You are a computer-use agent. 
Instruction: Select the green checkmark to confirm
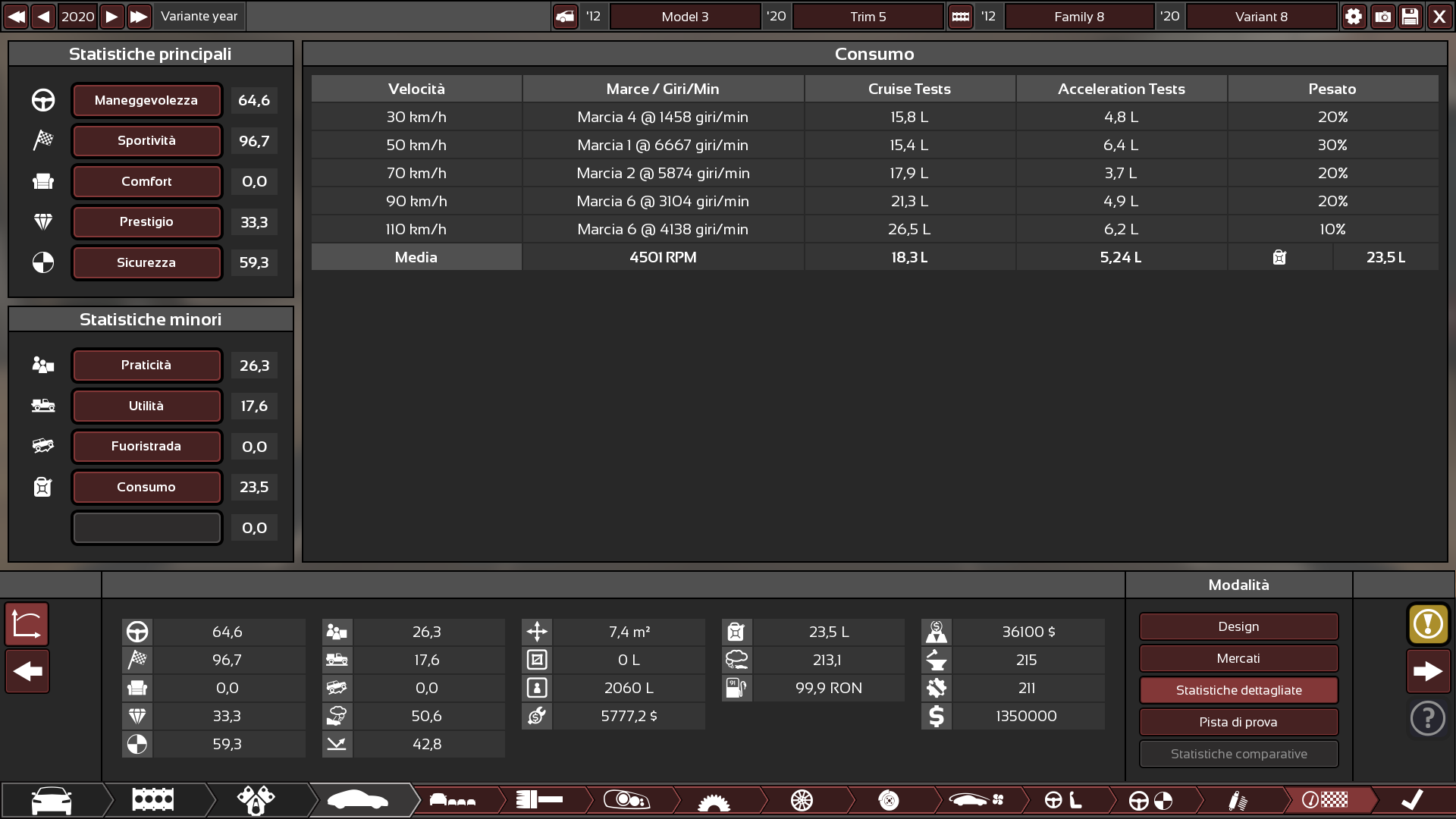pos(1411,799)
